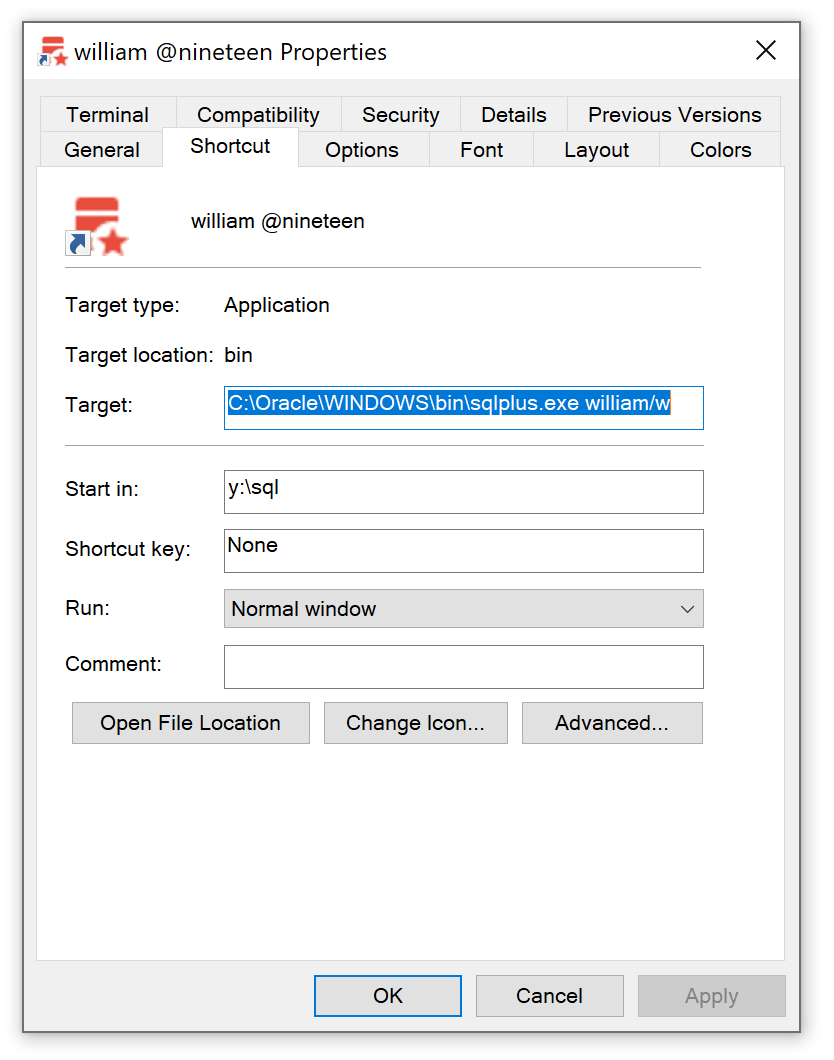Click the Open File Location button
The image size is (834, 1060).
pyautogui.click(x=191, y=723)
